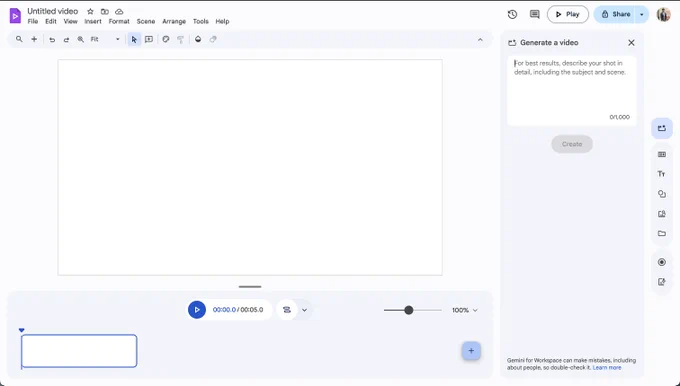
Task: Open the toolbar search menus icon
Action: [x=19, y=39]
